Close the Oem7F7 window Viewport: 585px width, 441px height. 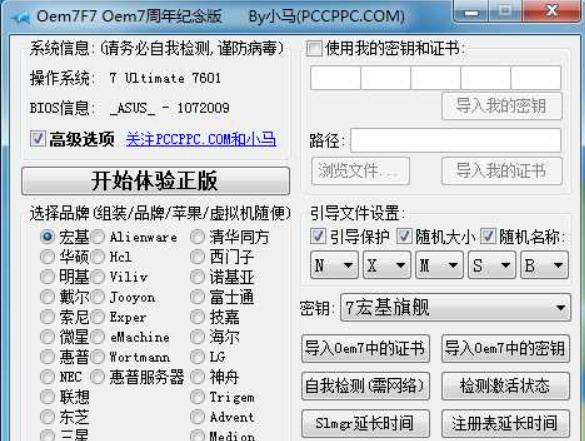pyautogui.click(x=551, y=11)
